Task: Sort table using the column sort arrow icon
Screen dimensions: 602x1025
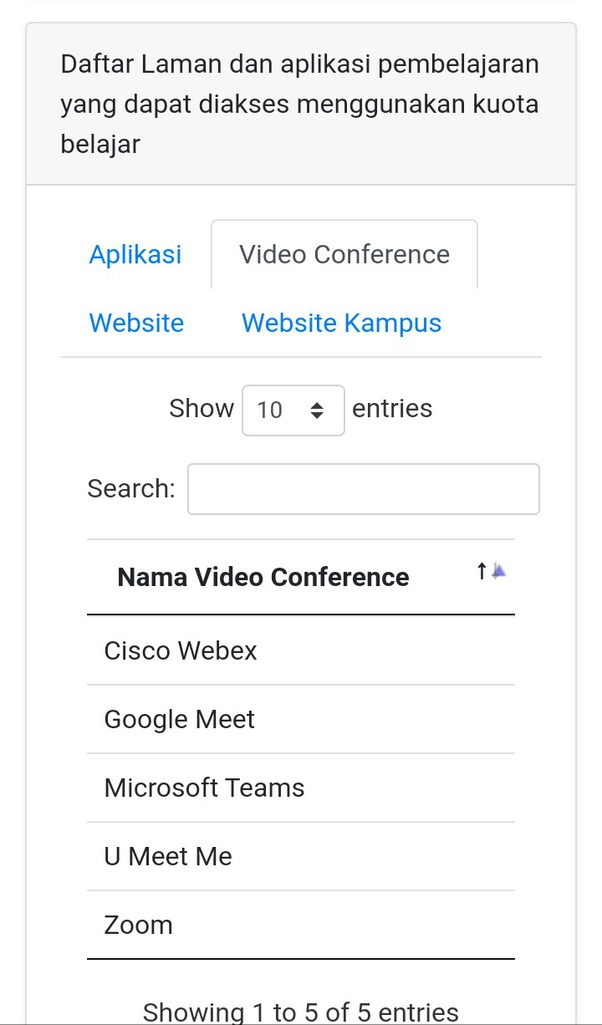Action: tap(482, 572)
